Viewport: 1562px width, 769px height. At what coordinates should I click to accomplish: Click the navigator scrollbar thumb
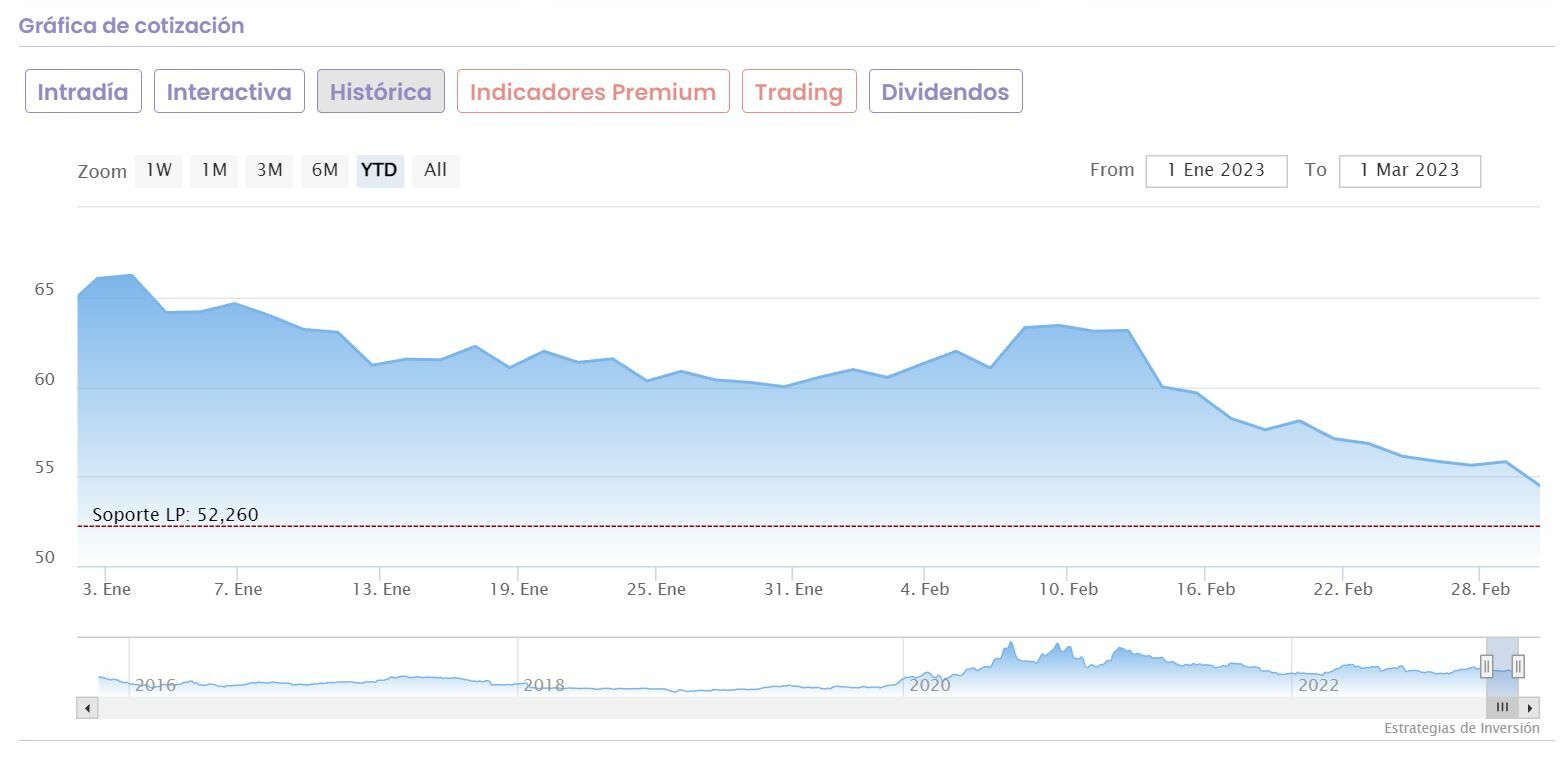(1502, 708)
